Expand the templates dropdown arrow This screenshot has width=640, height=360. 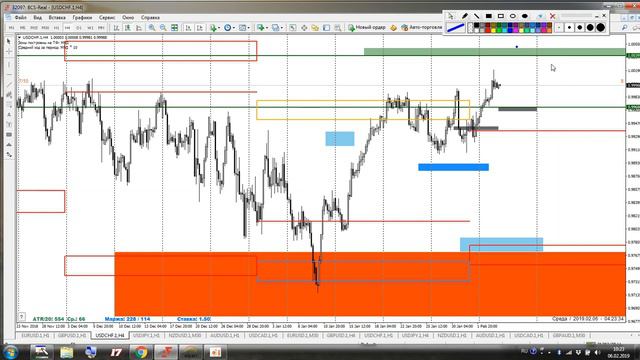(249, 28)
